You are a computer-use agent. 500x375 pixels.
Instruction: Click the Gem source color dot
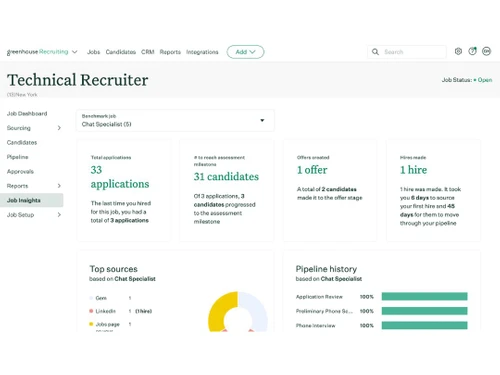pos(91,298)
